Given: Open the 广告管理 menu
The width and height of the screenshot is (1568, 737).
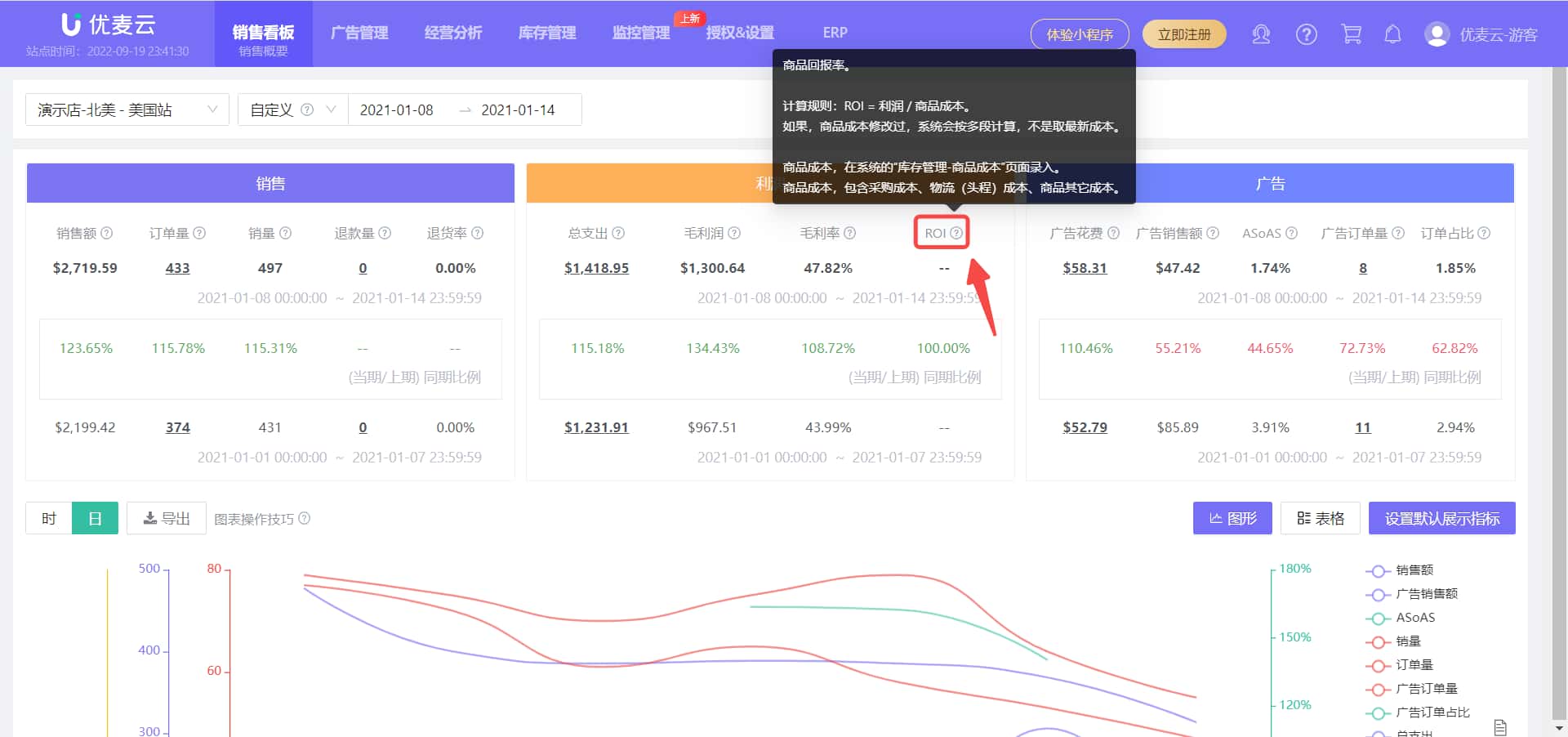Looking at the screenshot, I should point(359,33).
